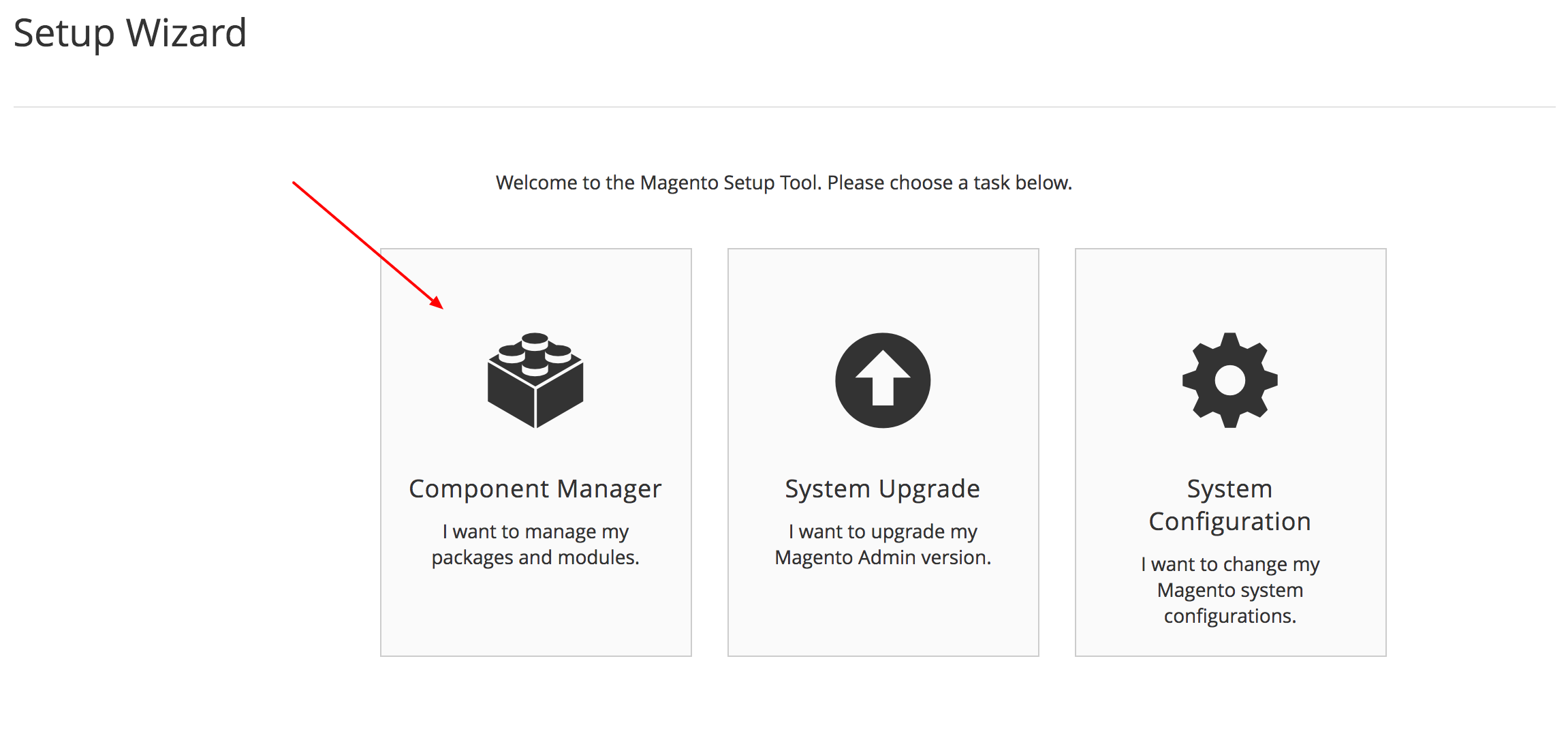
Task: Open Component Manager via its title
Action: pos(535,489)
